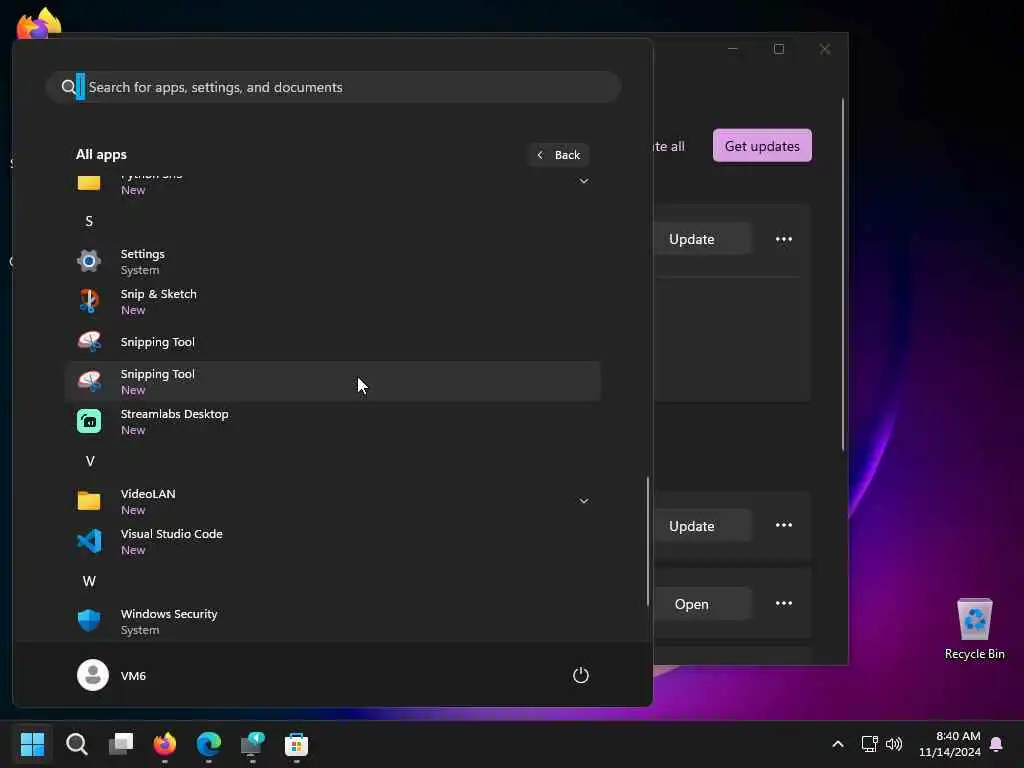Click 'Windows Security' app name text
1024x768 pixels.
click(169, 614)
